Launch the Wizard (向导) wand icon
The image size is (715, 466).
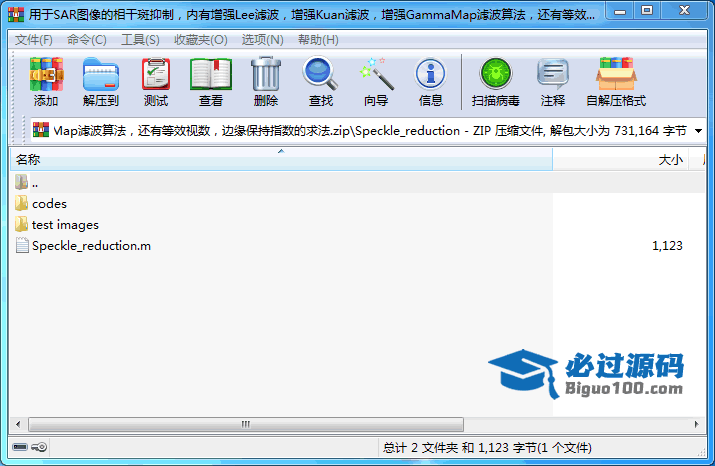tap(376, 74)
